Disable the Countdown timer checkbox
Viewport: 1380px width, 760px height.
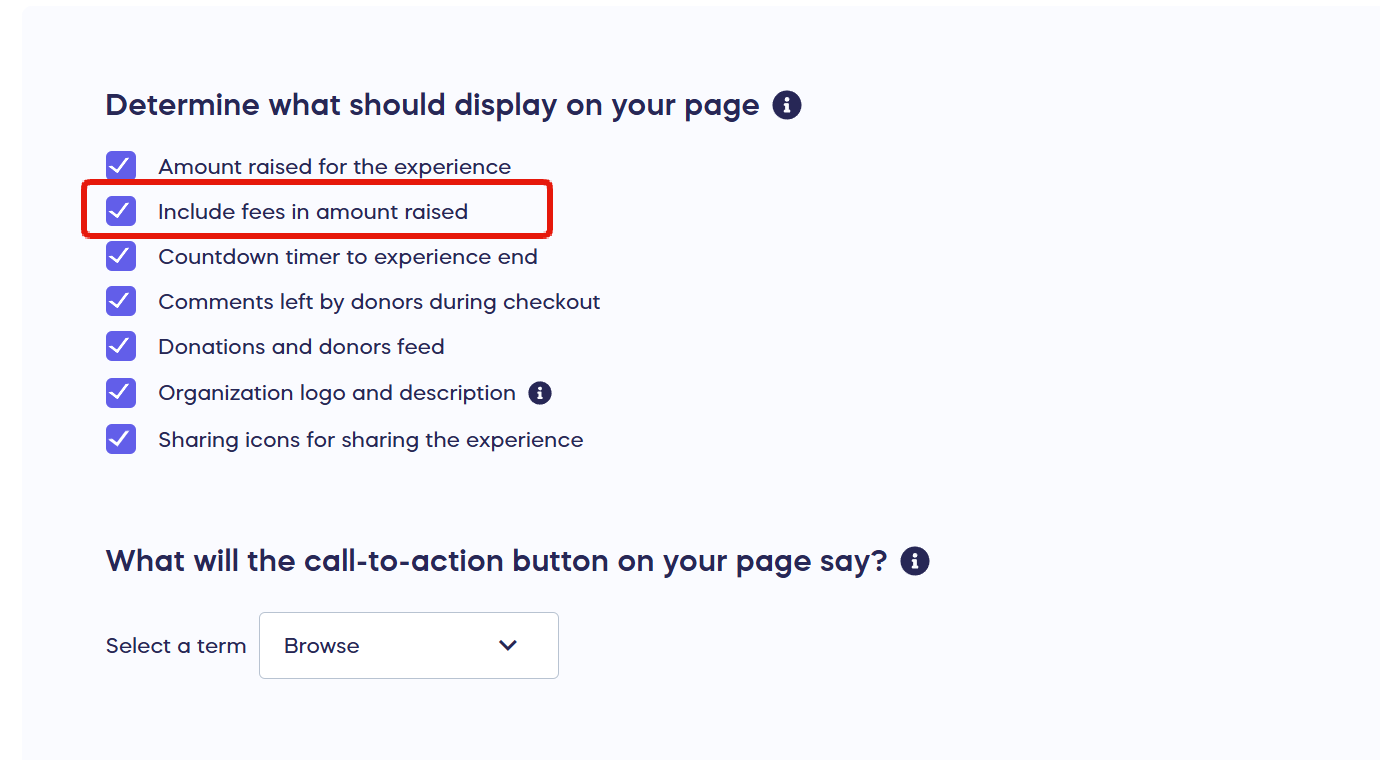click(x=121, y=256)
